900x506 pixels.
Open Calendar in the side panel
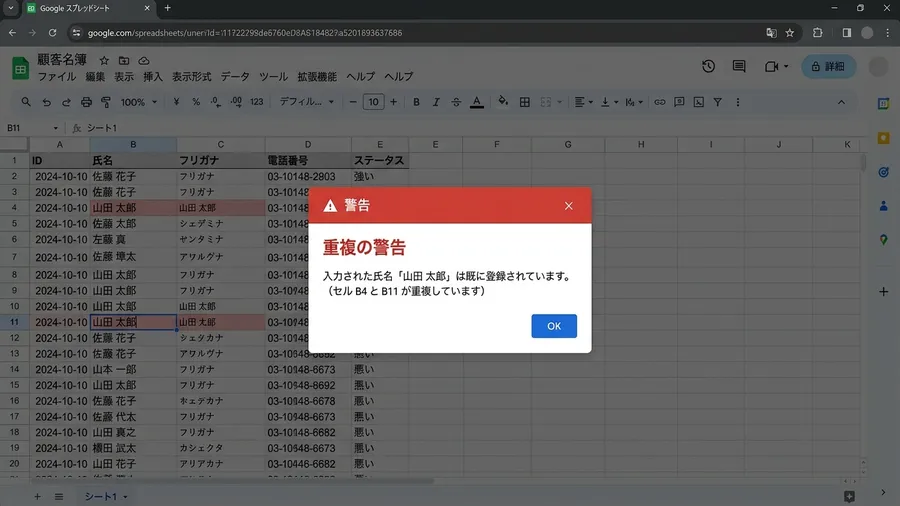[x=883, y=104]
